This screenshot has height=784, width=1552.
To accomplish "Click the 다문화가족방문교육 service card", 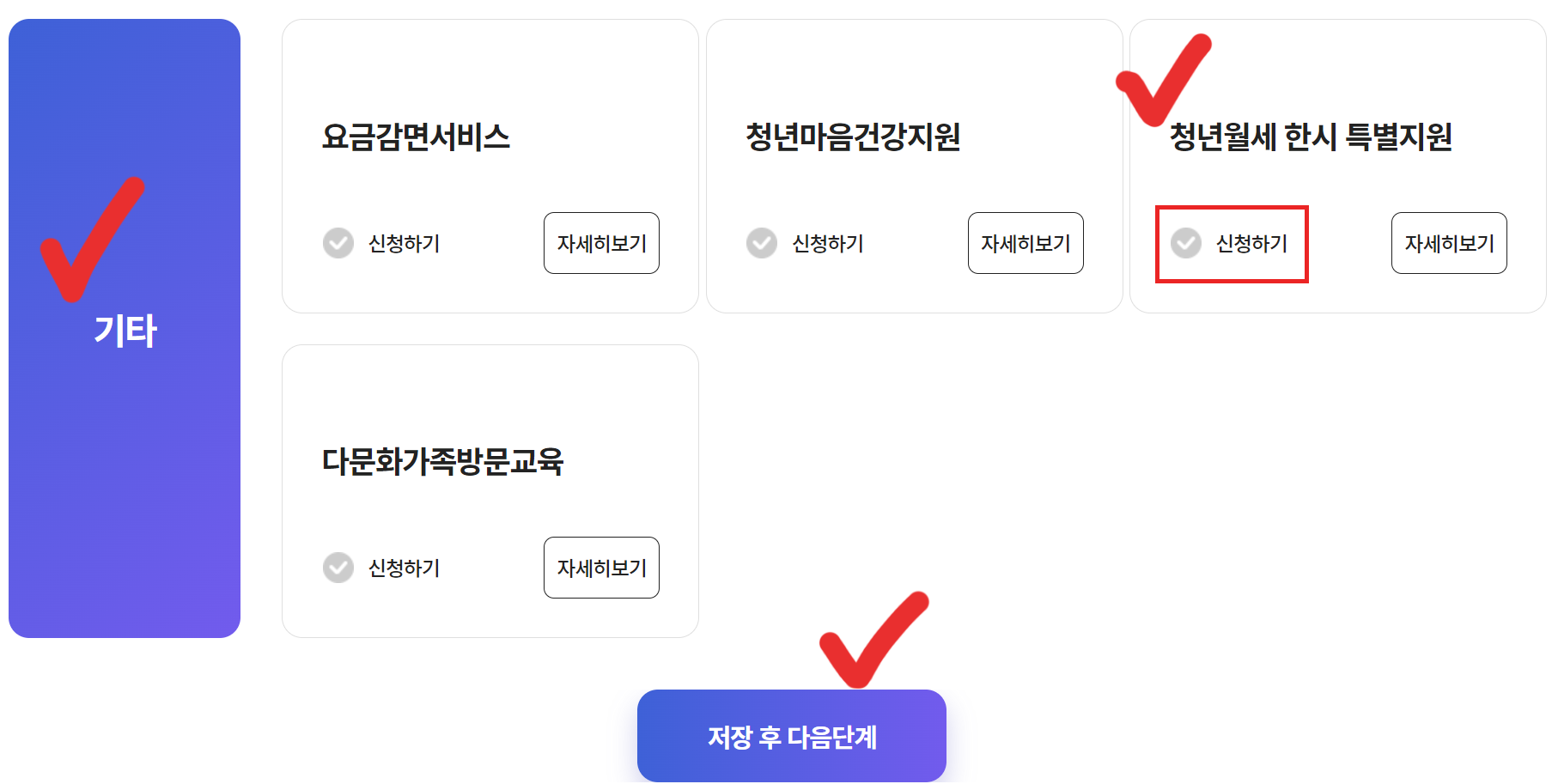I will pos(491,489).
